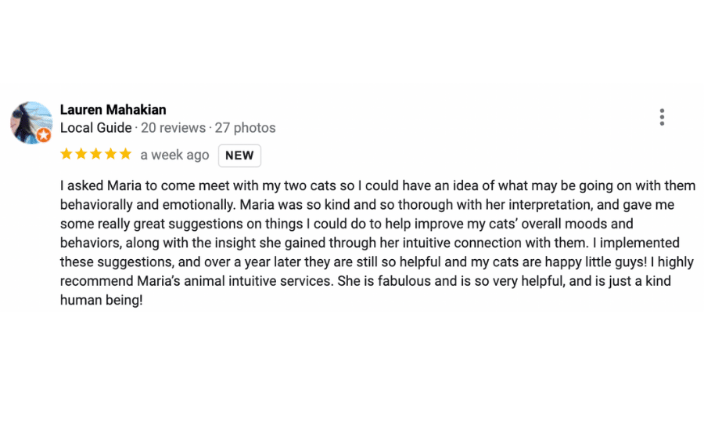
Task: Open the three-dot review options menu
Action: (662, 117)
